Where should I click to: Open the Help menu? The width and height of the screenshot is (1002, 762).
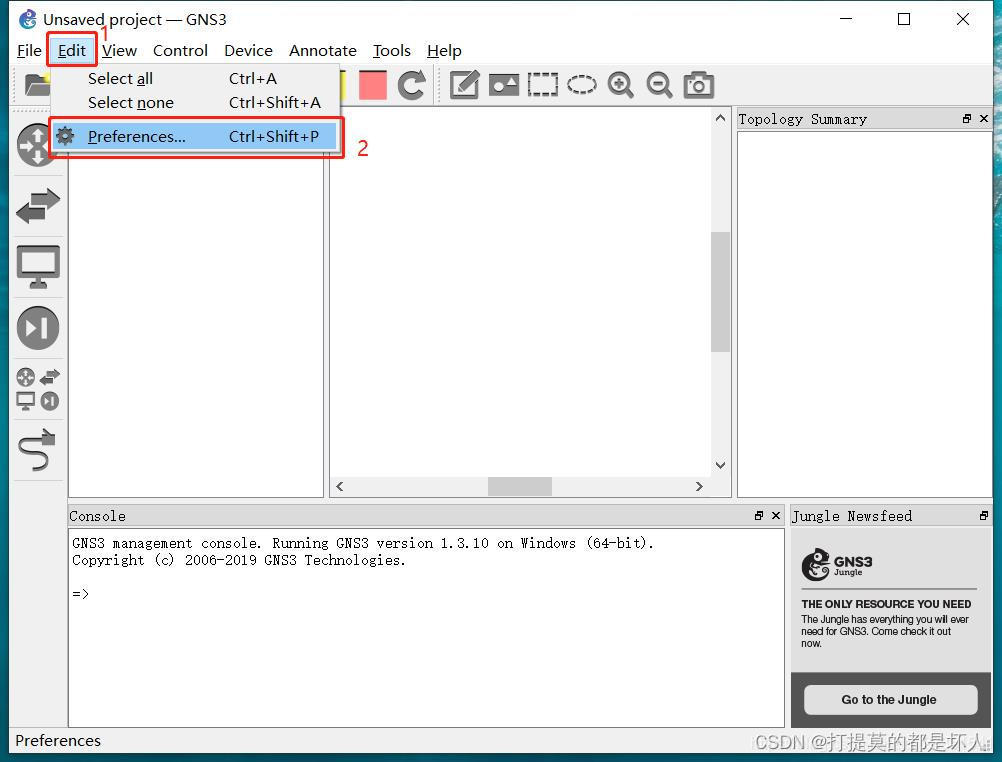pos(444,51)
